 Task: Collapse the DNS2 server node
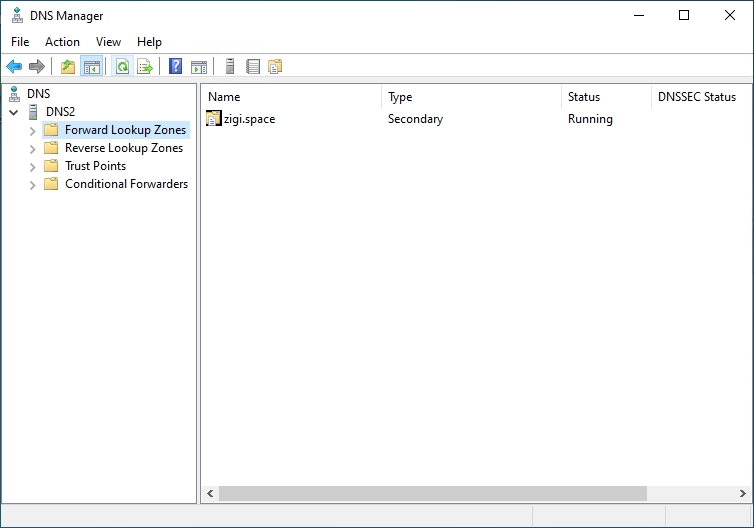click(14, 113)
